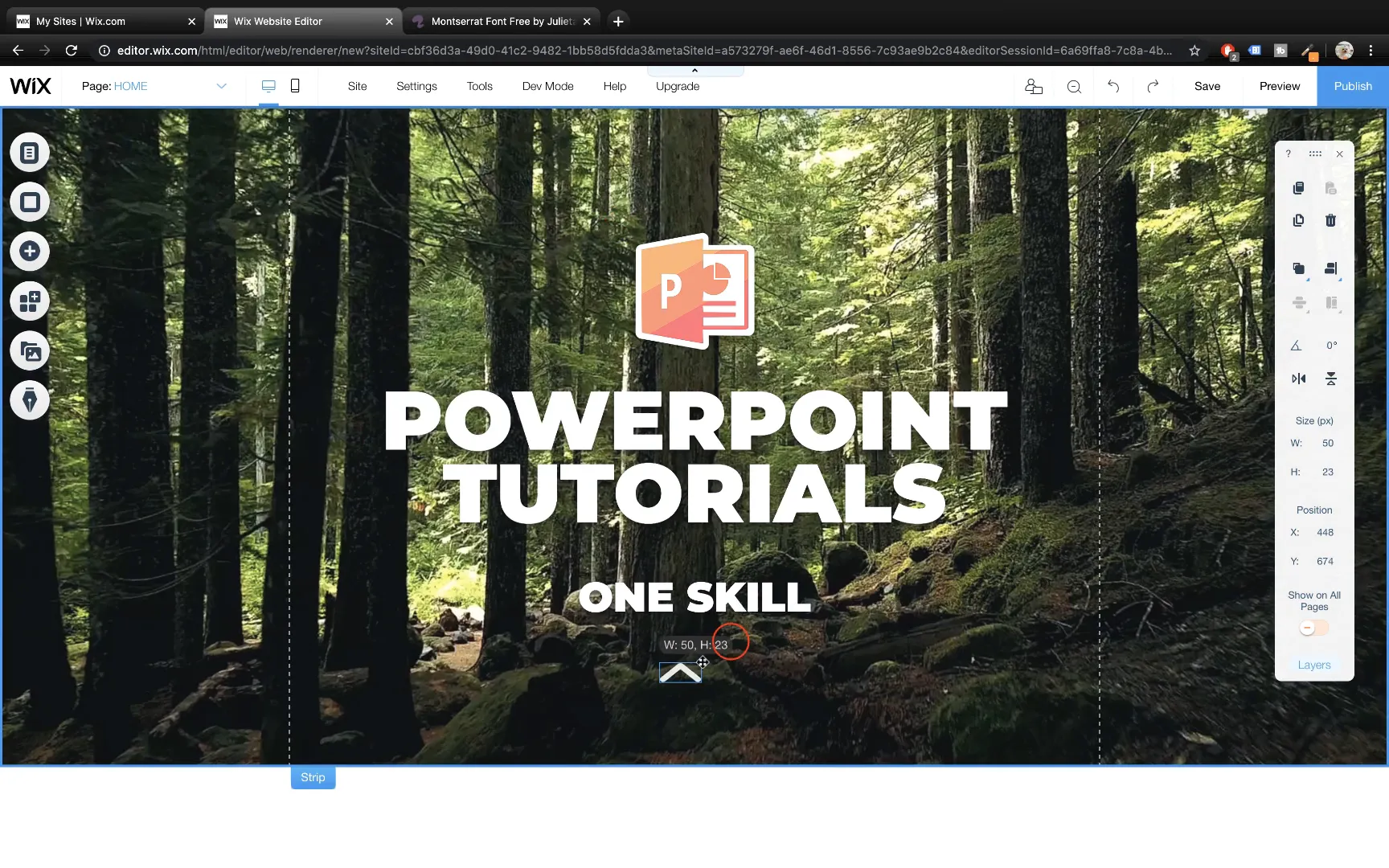Click the Paste icon in toolbar panel
Image resolution: width=1389 pixels, height=868 pixels.
pyautogui.click(x=1331, y=188)
